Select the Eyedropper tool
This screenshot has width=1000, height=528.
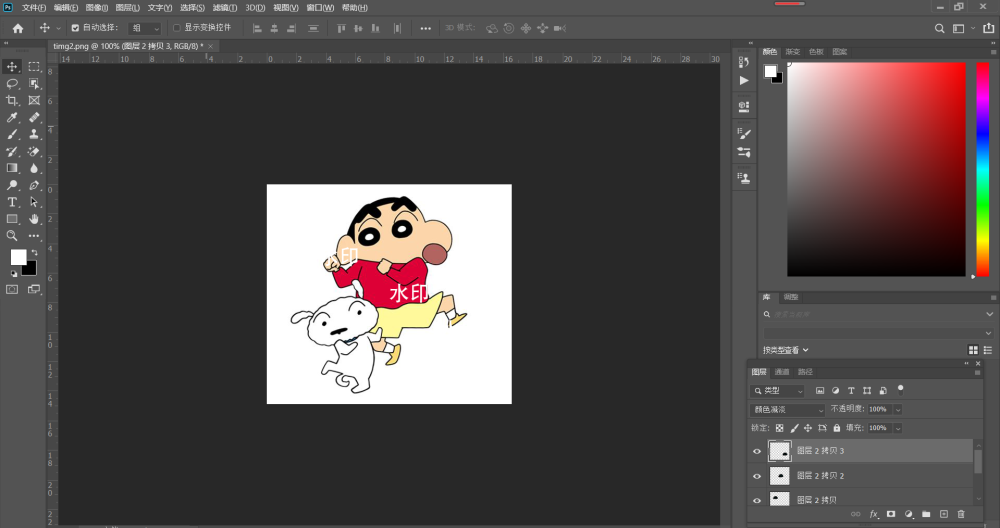11,117
